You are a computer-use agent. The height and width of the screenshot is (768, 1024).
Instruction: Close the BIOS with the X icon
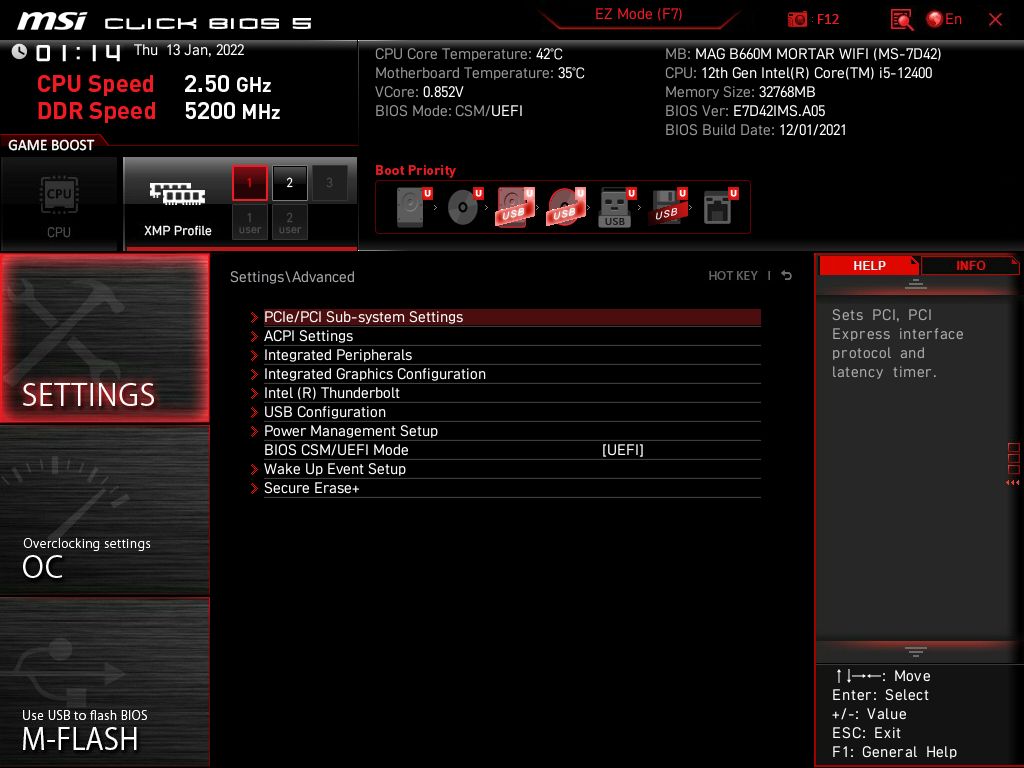tap(995, 20)
